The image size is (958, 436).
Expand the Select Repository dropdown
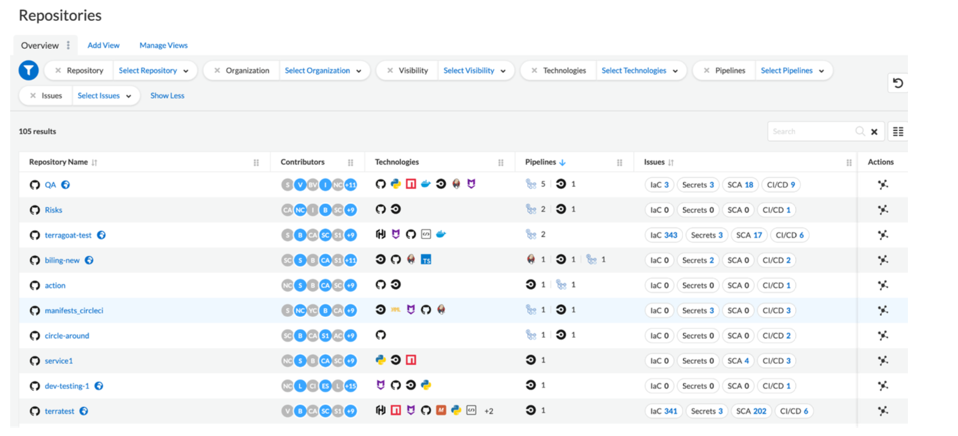pos(154,71)
